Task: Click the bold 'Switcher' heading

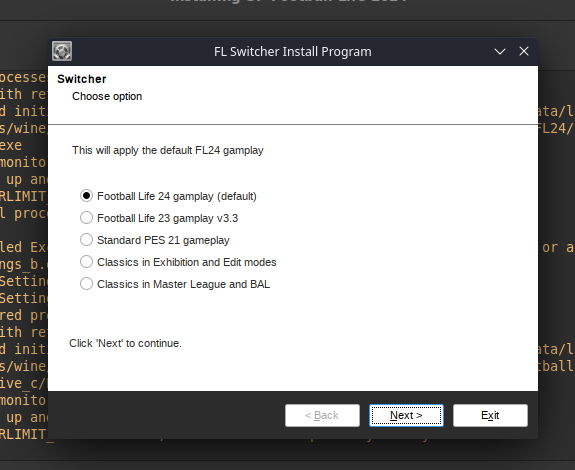Action: 82,79
